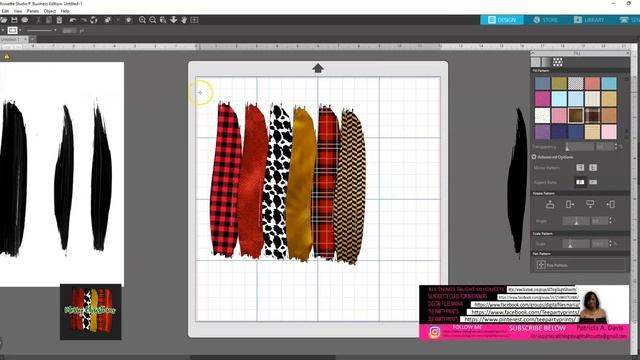This screenshot has height=360, width=640.
Task: Open the Panels menu
Action: click(33, 11)
